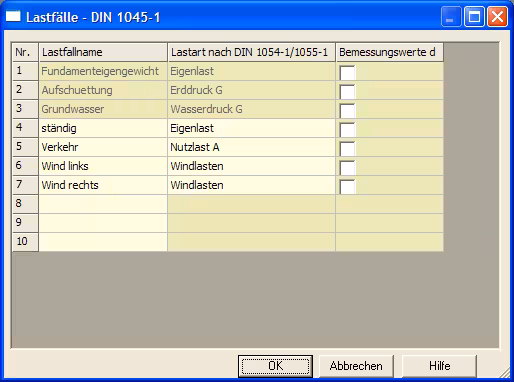Select row header number 5
This screenshot has width=514, height=382.
[25, 147]
